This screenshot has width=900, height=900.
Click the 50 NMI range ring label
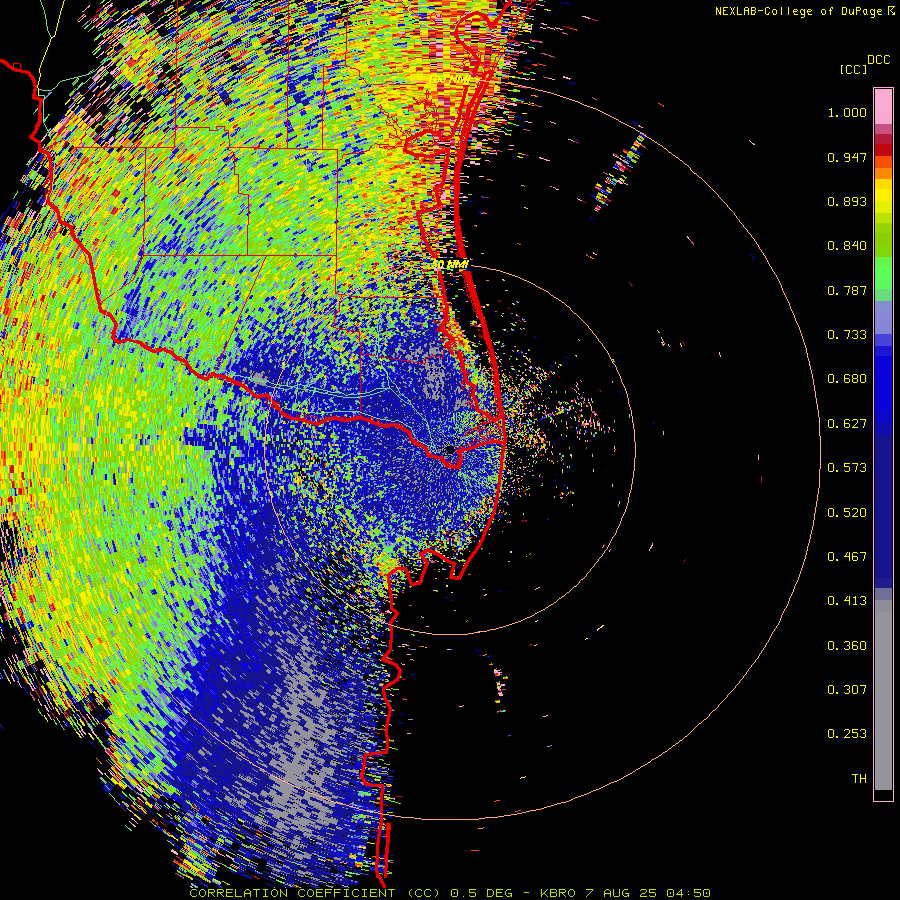(449, 265)
